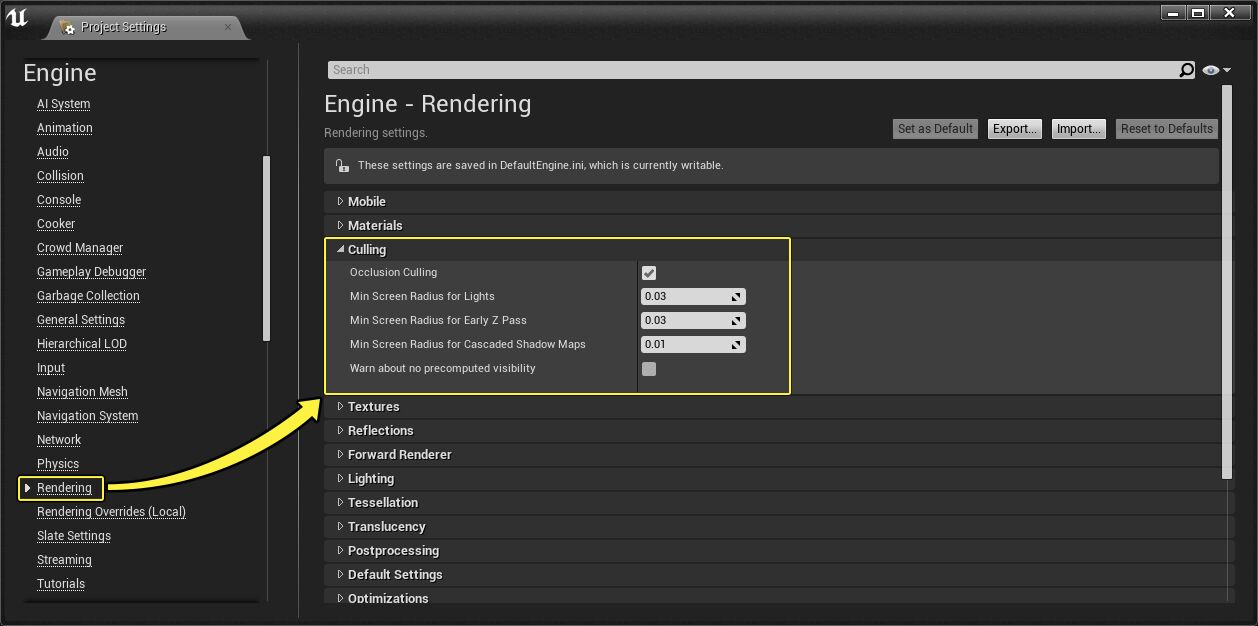Image resolution: width=1258 pixels, height=626 pixels.
Task: Click the Min Screen Radius for Lights value field
Action: pyautogui.click(x=685, y=297)
